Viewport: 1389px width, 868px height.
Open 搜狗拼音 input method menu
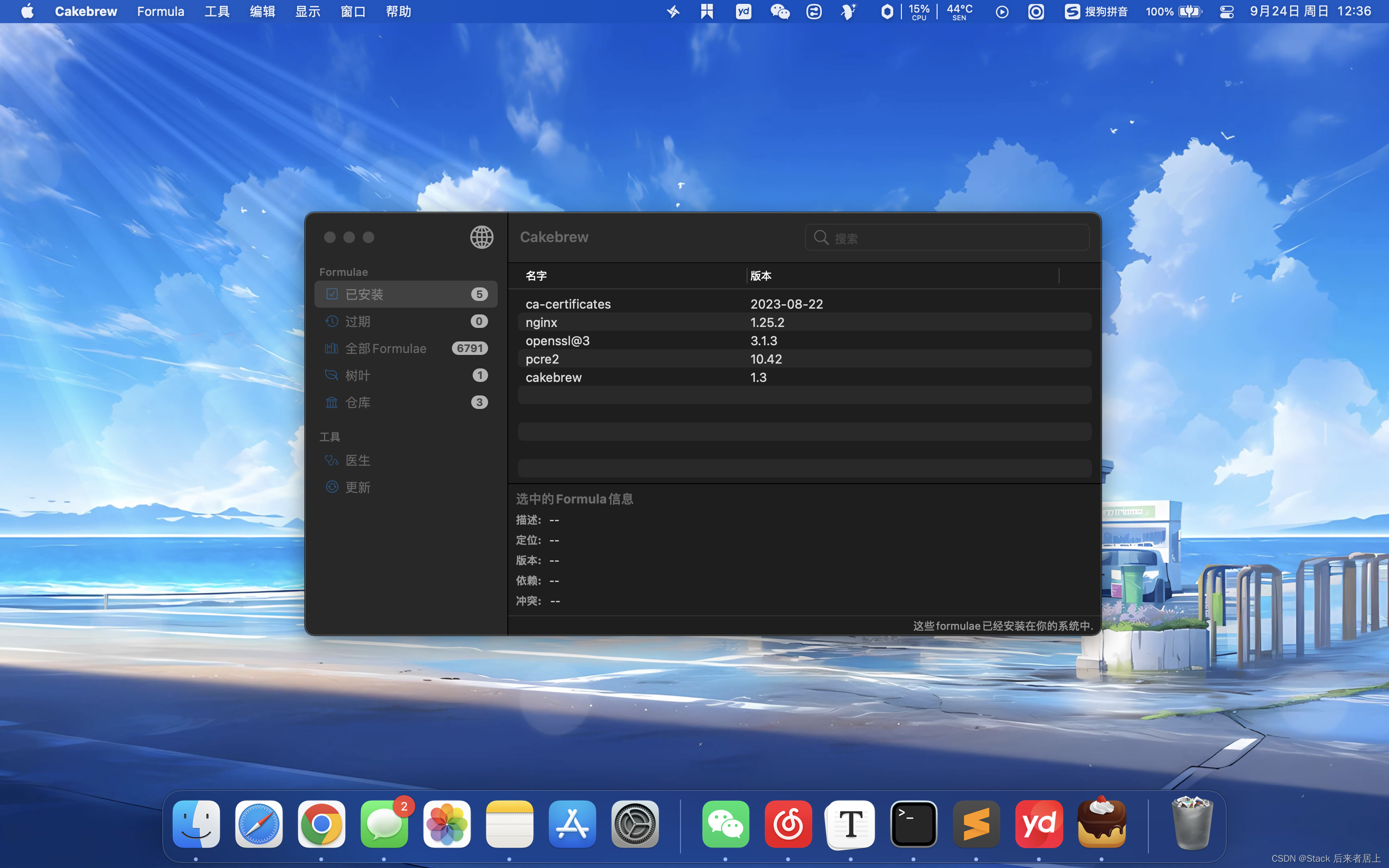1096,12
